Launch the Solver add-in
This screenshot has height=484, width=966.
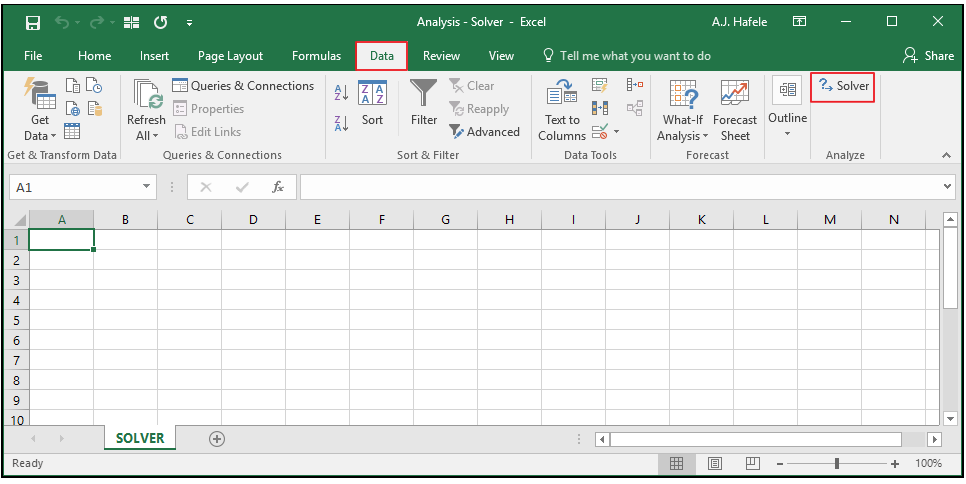click(x=843, y=86)
